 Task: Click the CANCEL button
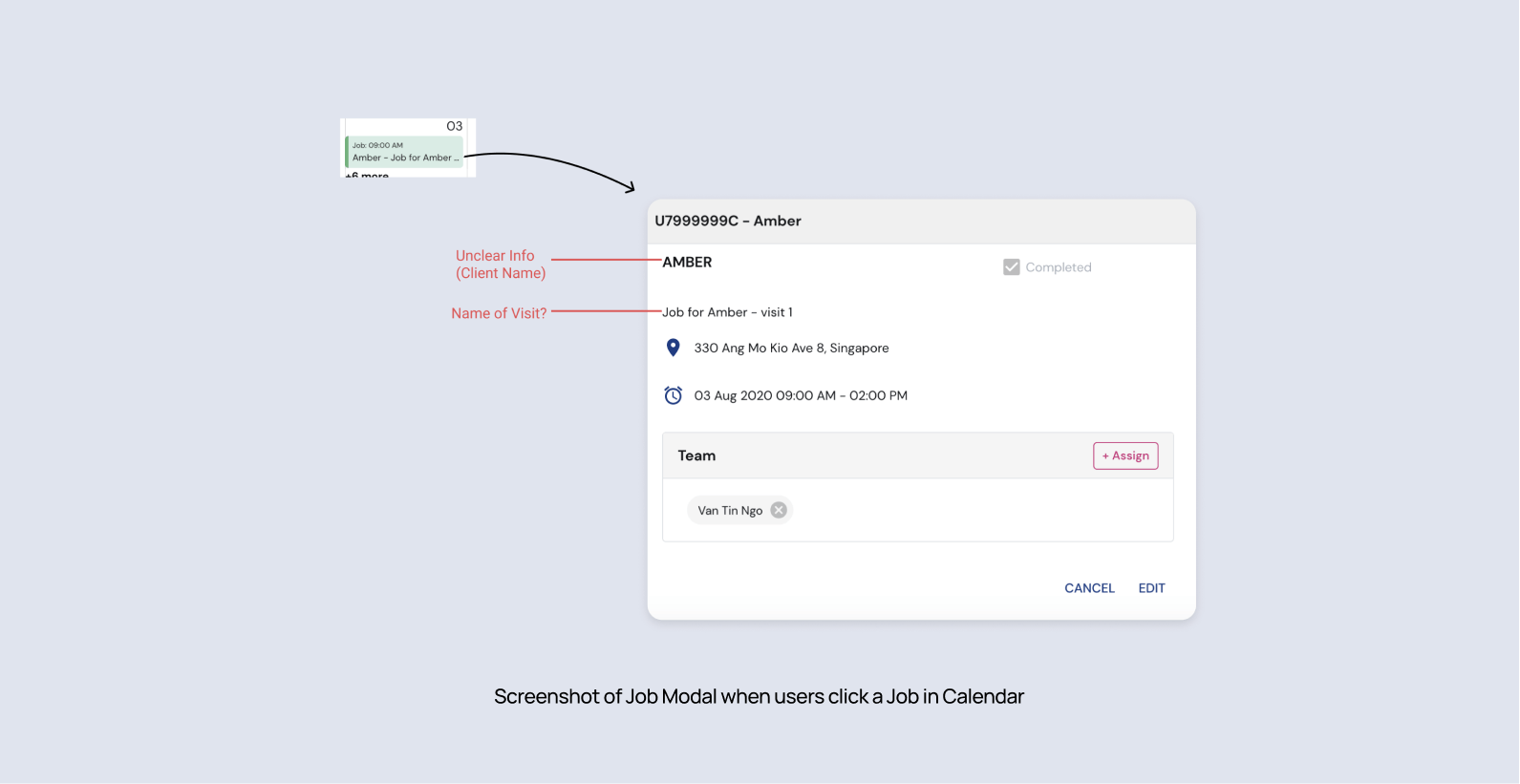pos(1089,588)
